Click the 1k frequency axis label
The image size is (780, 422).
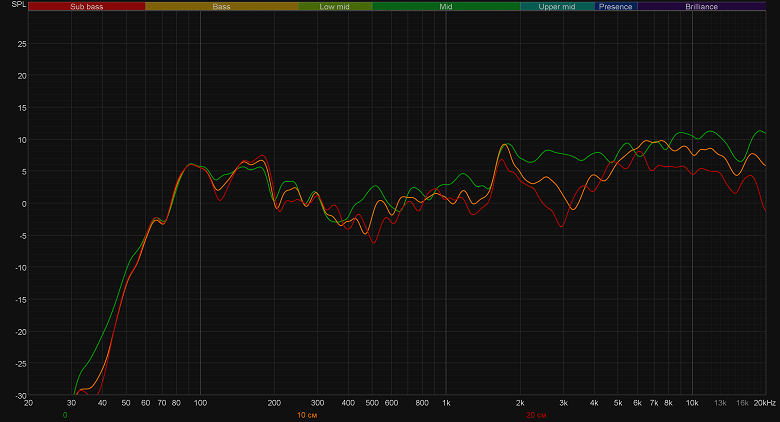coord(446,403)
